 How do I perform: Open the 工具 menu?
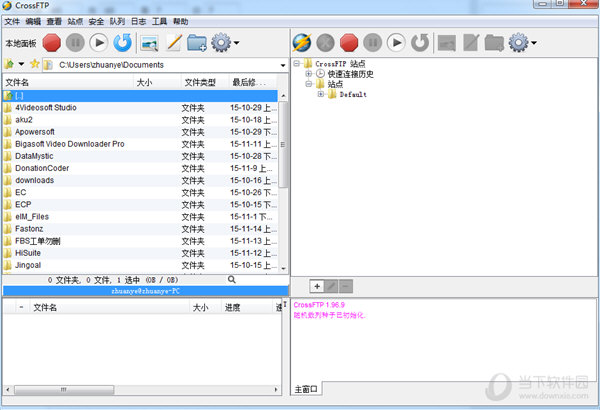coord(159,21)
